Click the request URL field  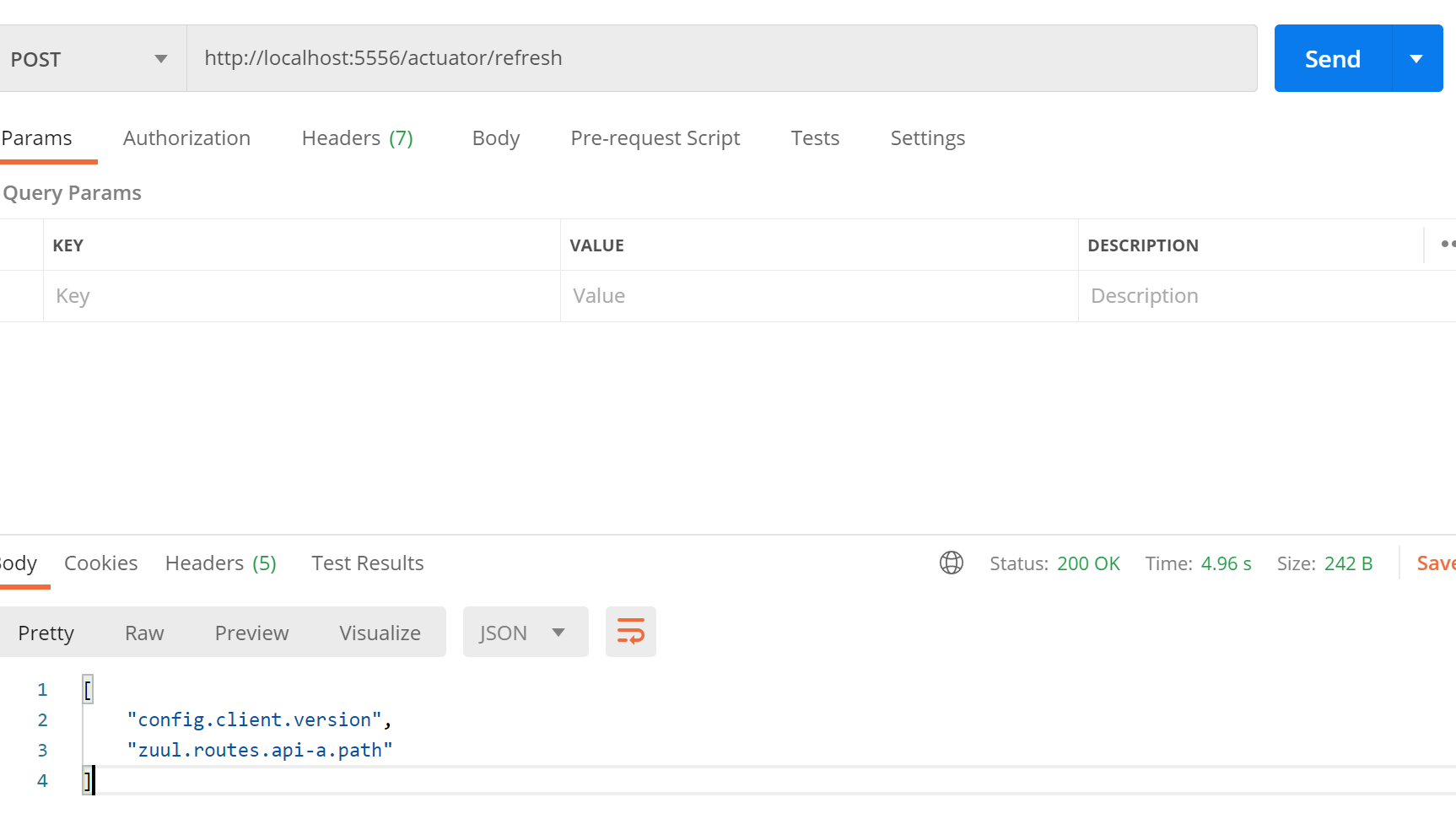(x=721, y=58)
